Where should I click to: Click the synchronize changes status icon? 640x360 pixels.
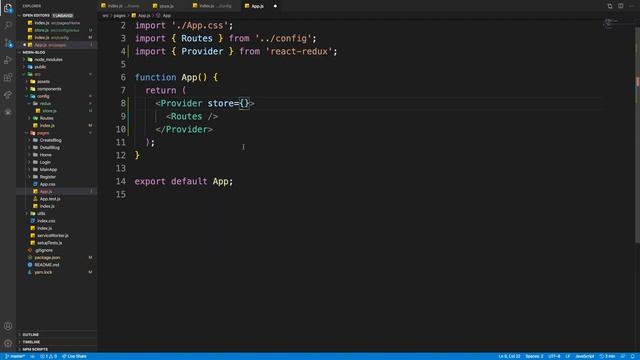click(x=33, y=356)
